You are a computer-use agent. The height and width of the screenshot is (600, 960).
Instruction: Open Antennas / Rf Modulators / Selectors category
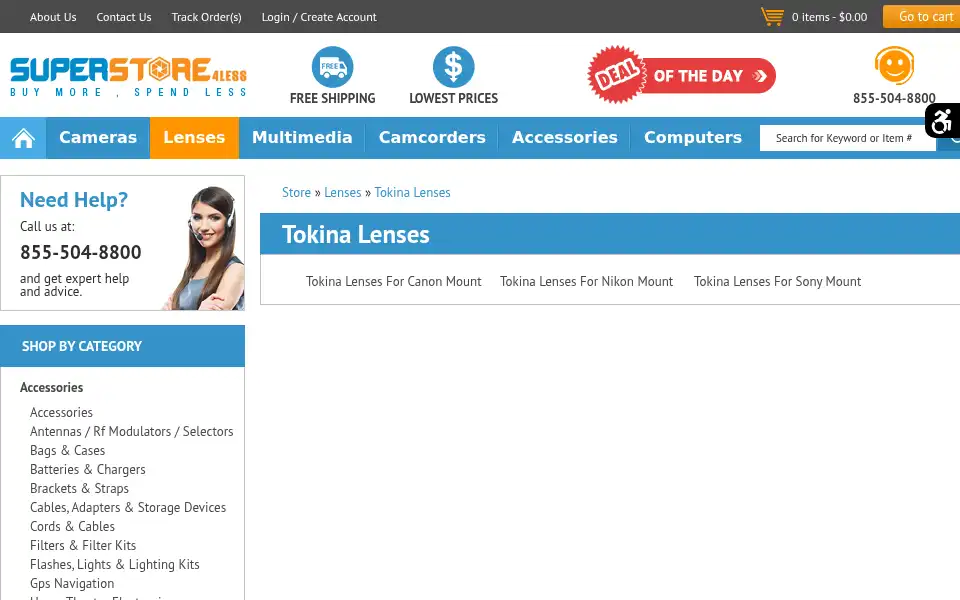point(132,432)
